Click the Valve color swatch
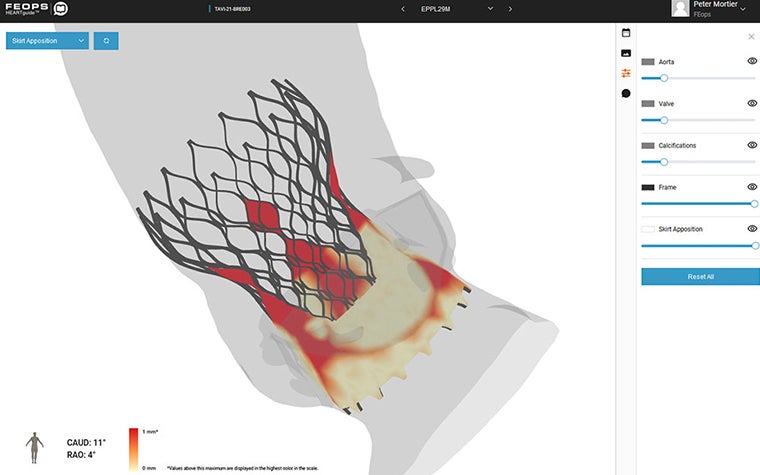 tap(648, 104)
